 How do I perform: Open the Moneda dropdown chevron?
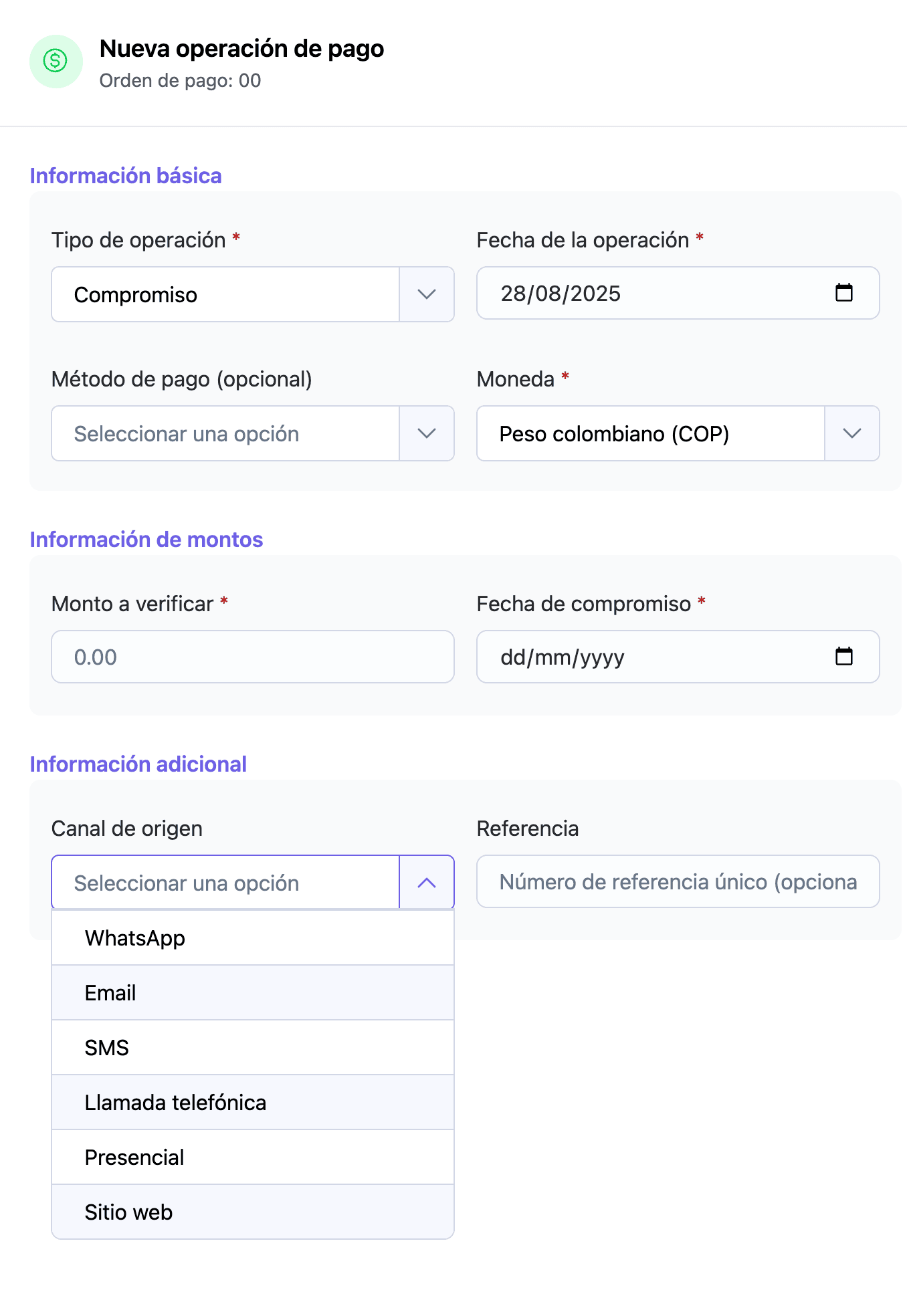click(851, 434)
